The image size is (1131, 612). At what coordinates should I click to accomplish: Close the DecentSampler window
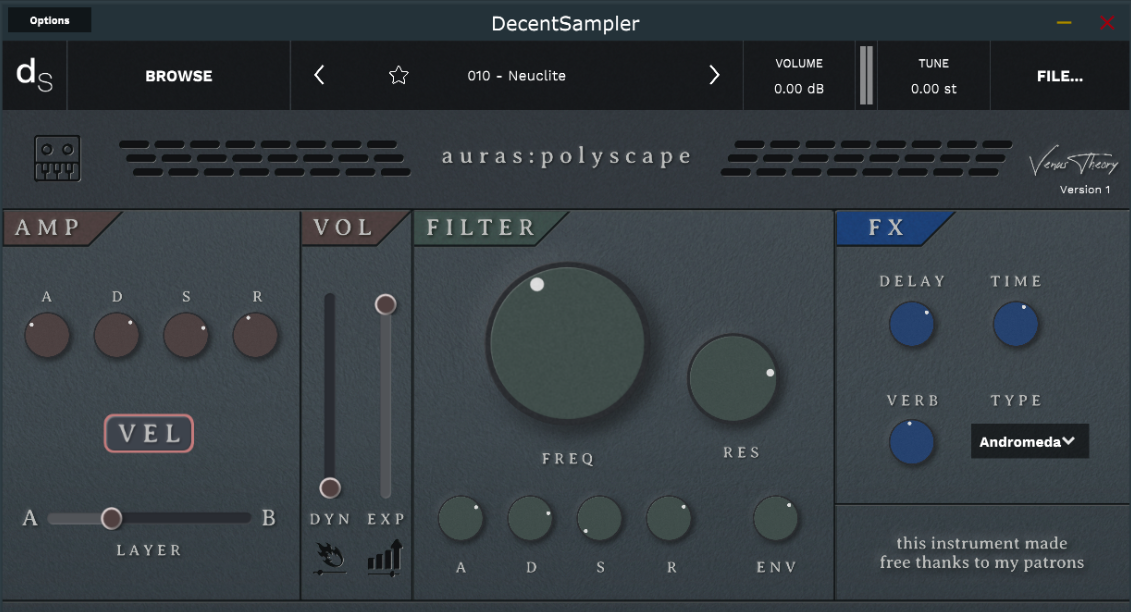1107,22
